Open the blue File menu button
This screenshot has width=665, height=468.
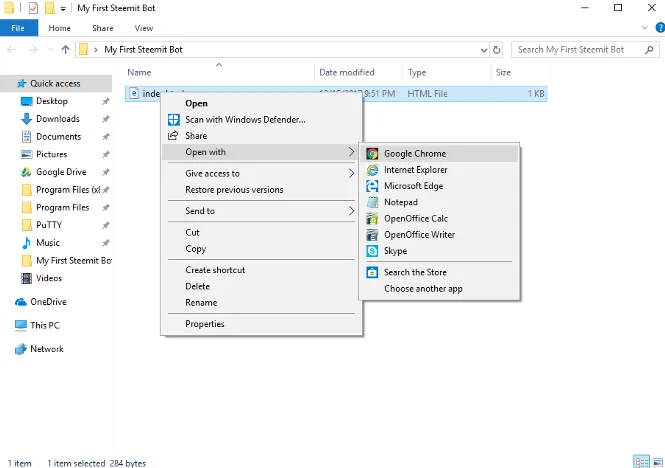(x=18, y=28)
